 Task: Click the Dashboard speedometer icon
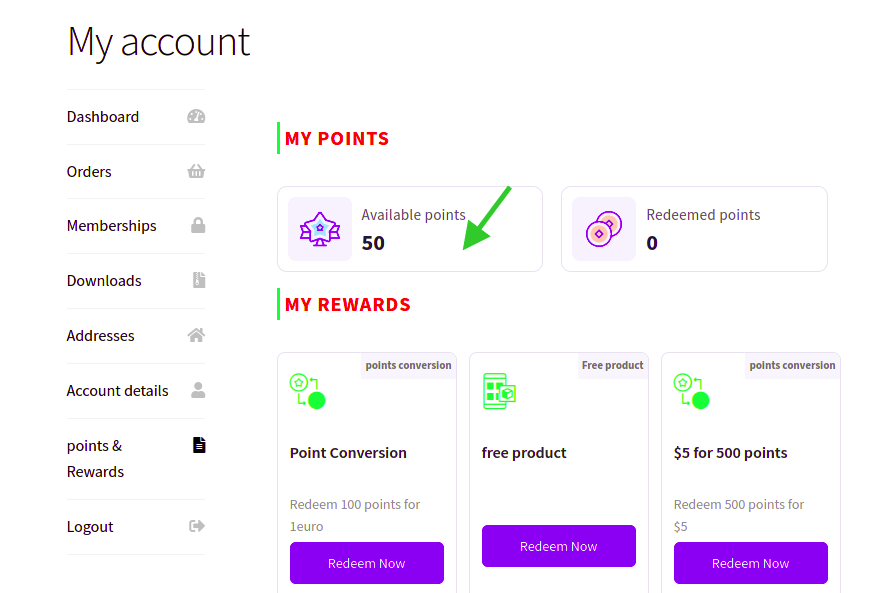point(196,117)
